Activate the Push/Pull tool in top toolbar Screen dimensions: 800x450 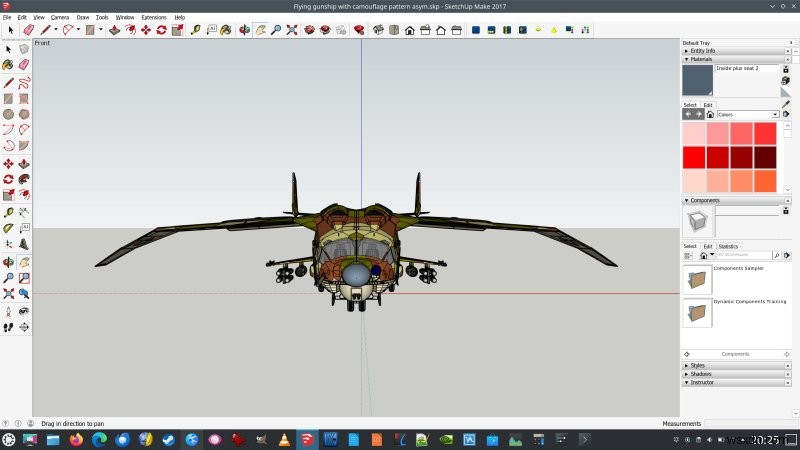click(114, 30)
